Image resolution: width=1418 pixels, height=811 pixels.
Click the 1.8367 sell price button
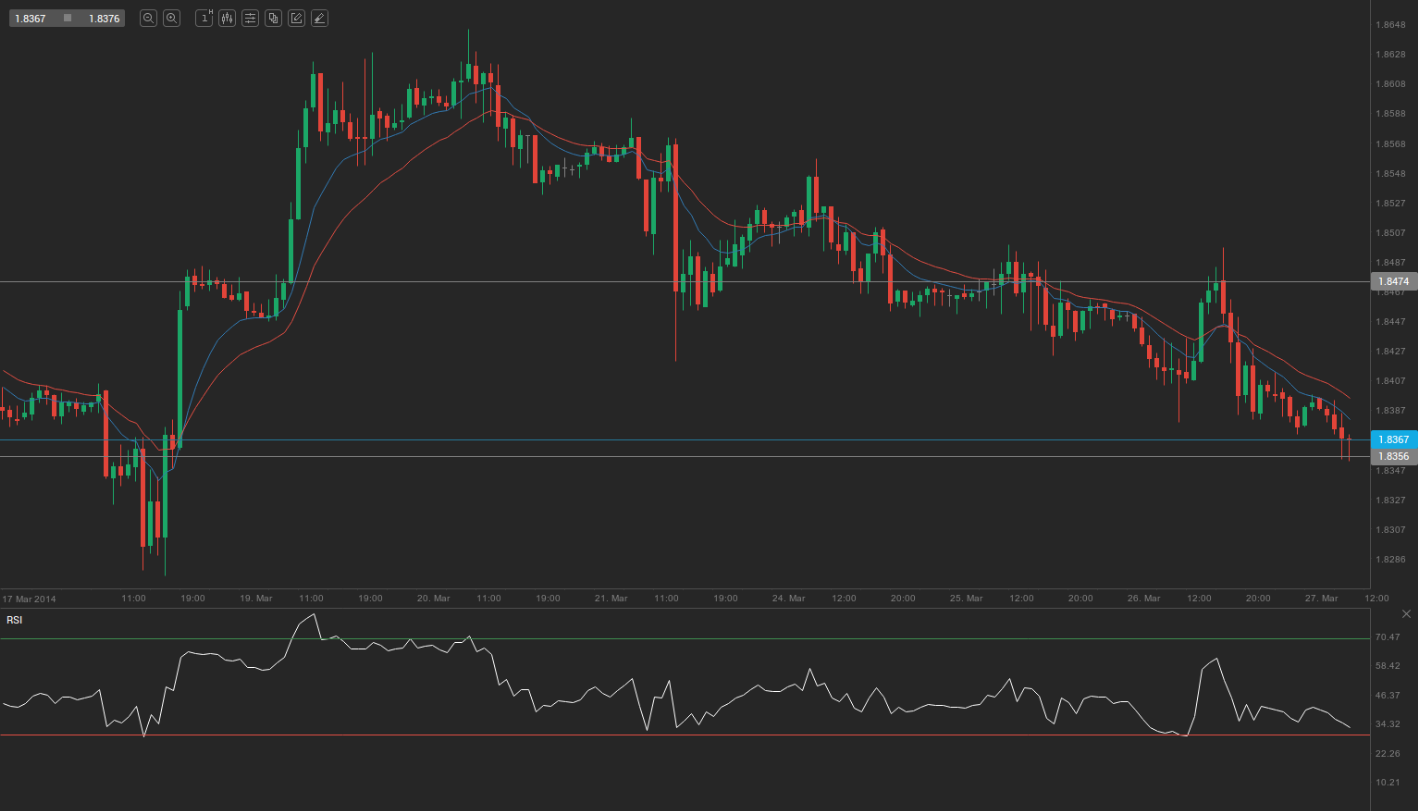(31, 18)
